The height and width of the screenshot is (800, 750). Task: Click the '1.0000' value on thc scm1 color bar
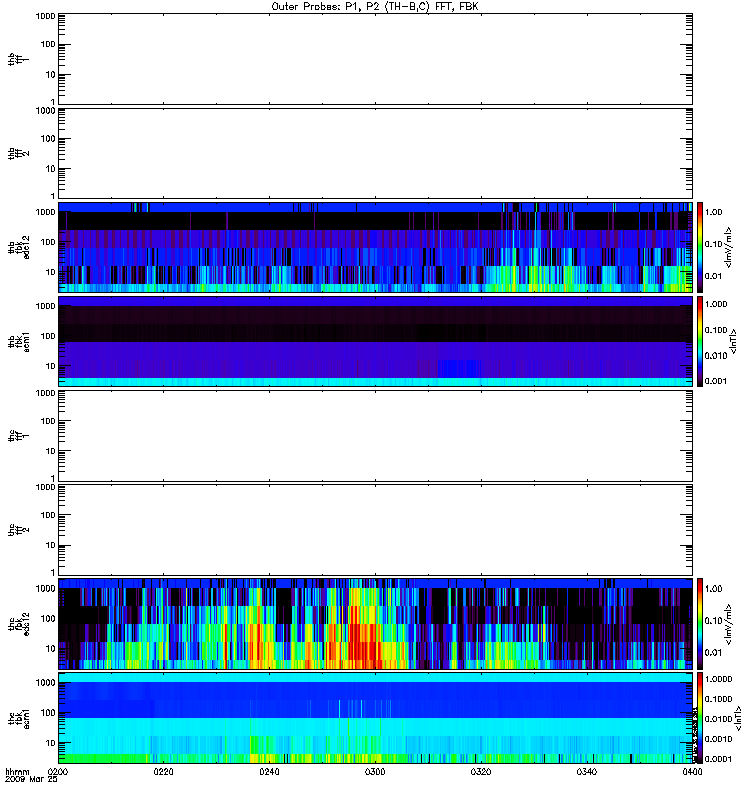[x=718, y=679]
